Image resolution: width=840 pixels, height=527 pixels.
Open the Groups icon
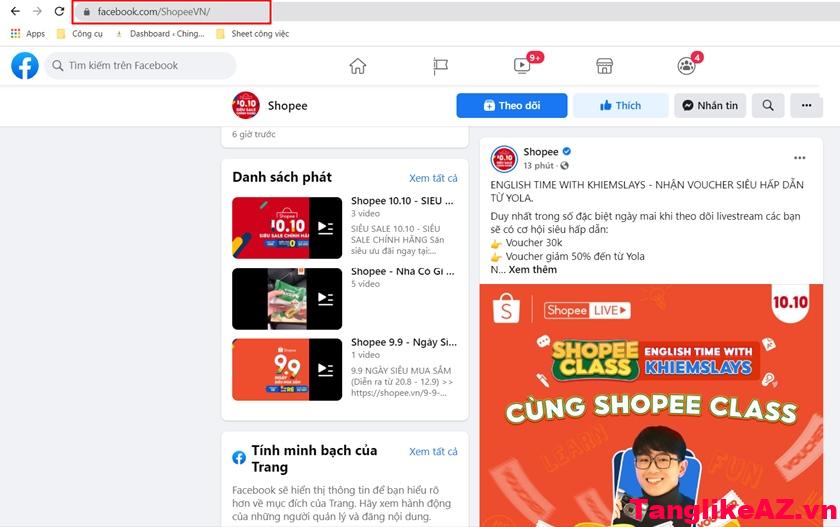pyautogui.click(x=686, y=66)
